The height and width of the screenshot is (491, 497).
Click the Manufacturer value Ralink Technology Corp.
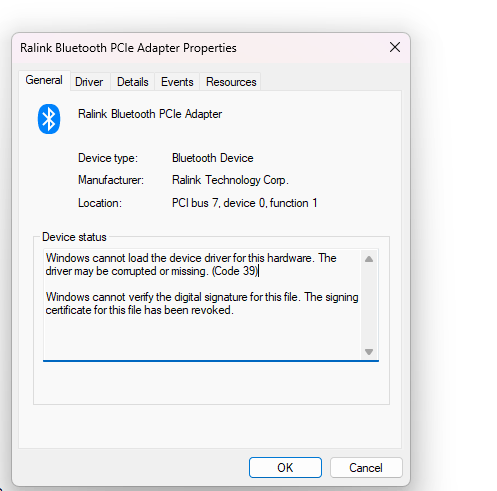pos(230,180)
